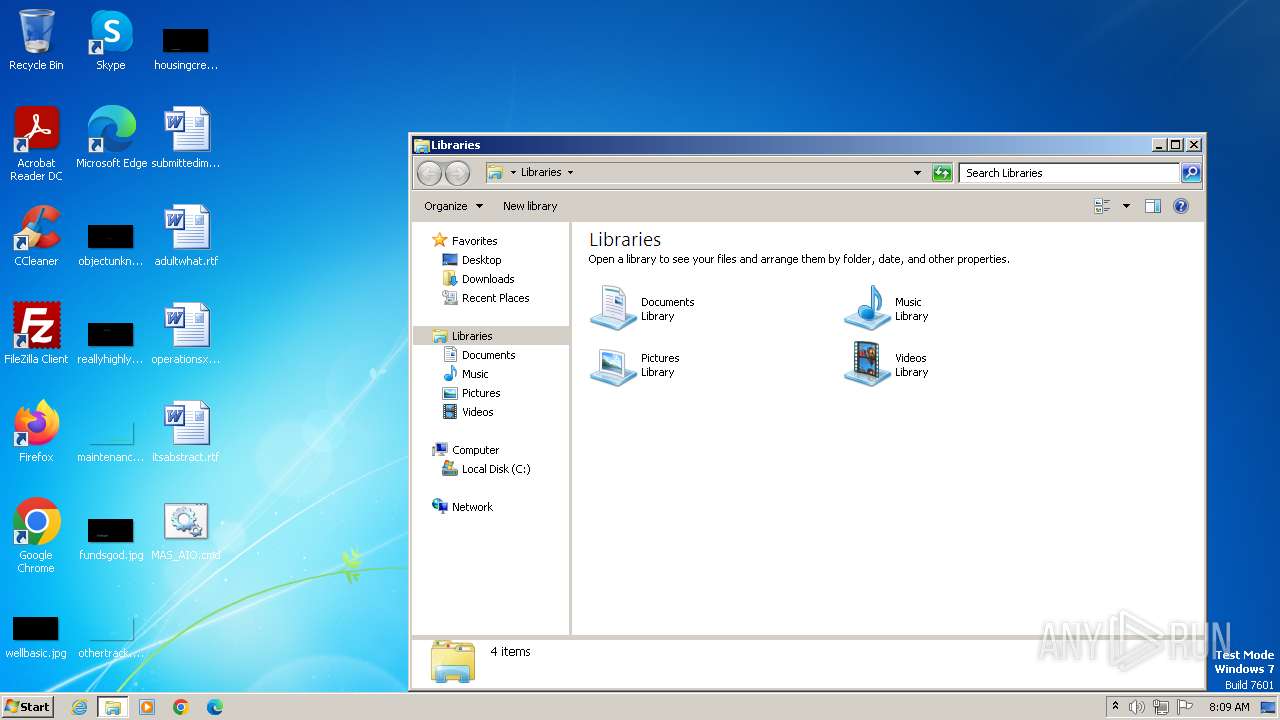Image resolution: width=1280 pixels, height=720 pixels.
Task: Select Music in navigation tree
Action: click(x=475, y=374)
